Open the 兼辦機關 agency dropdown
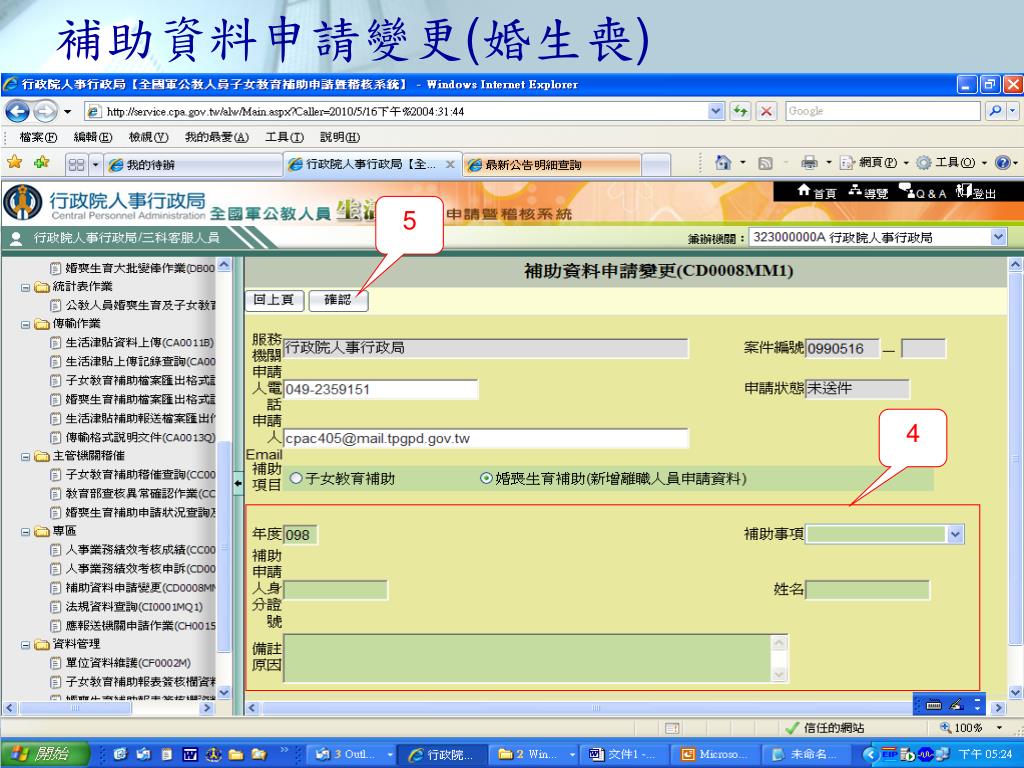 pos(996,237)
